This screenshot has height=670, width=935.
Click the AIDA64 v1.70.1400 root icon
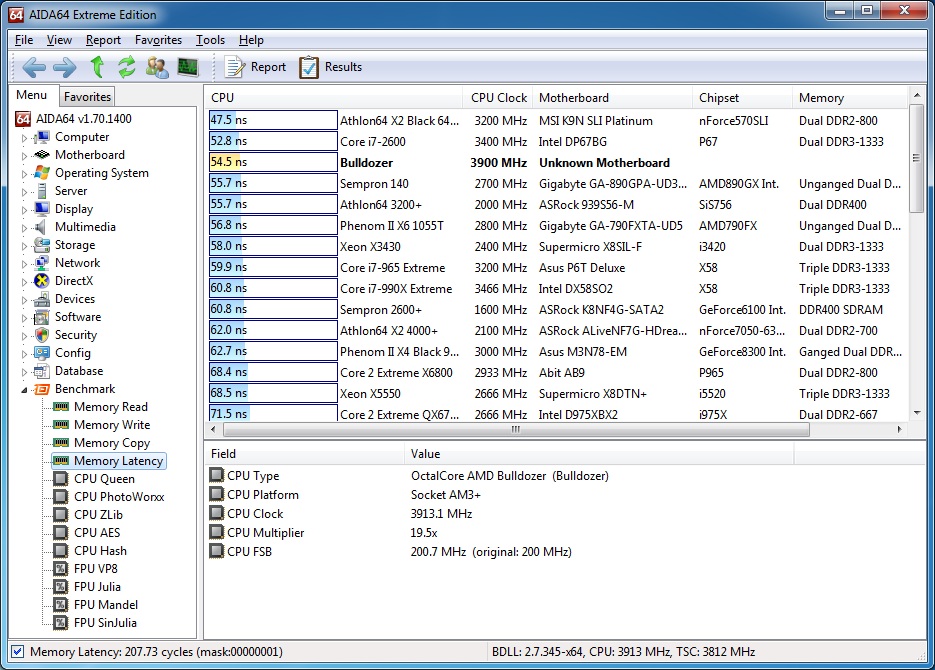[23, 119]
